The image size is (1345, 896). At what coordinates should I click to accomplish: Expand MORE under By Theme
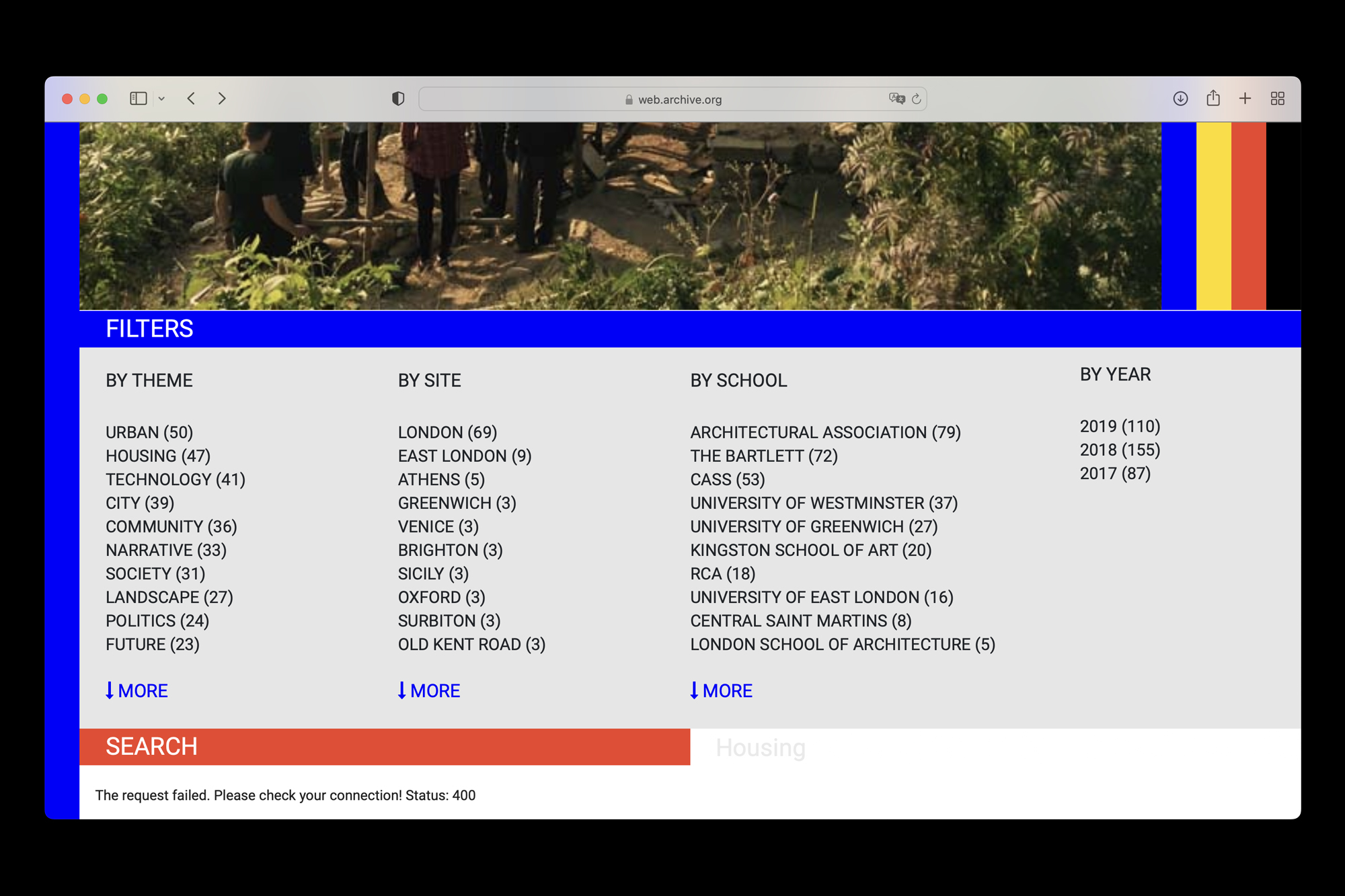tap(137, 690)
